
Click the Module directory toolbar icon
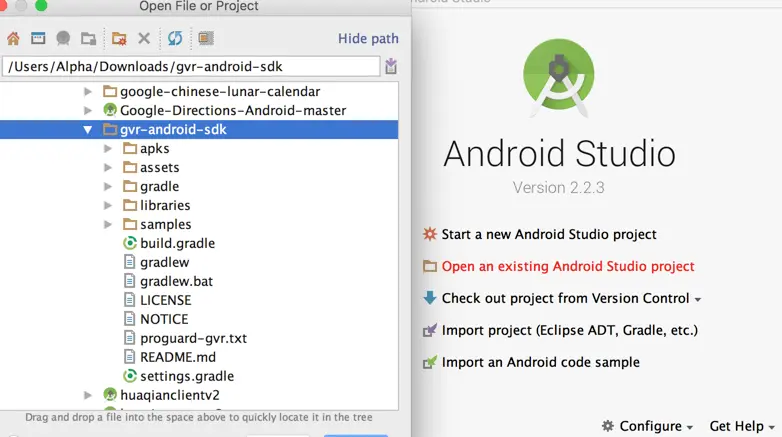(89, 38)
